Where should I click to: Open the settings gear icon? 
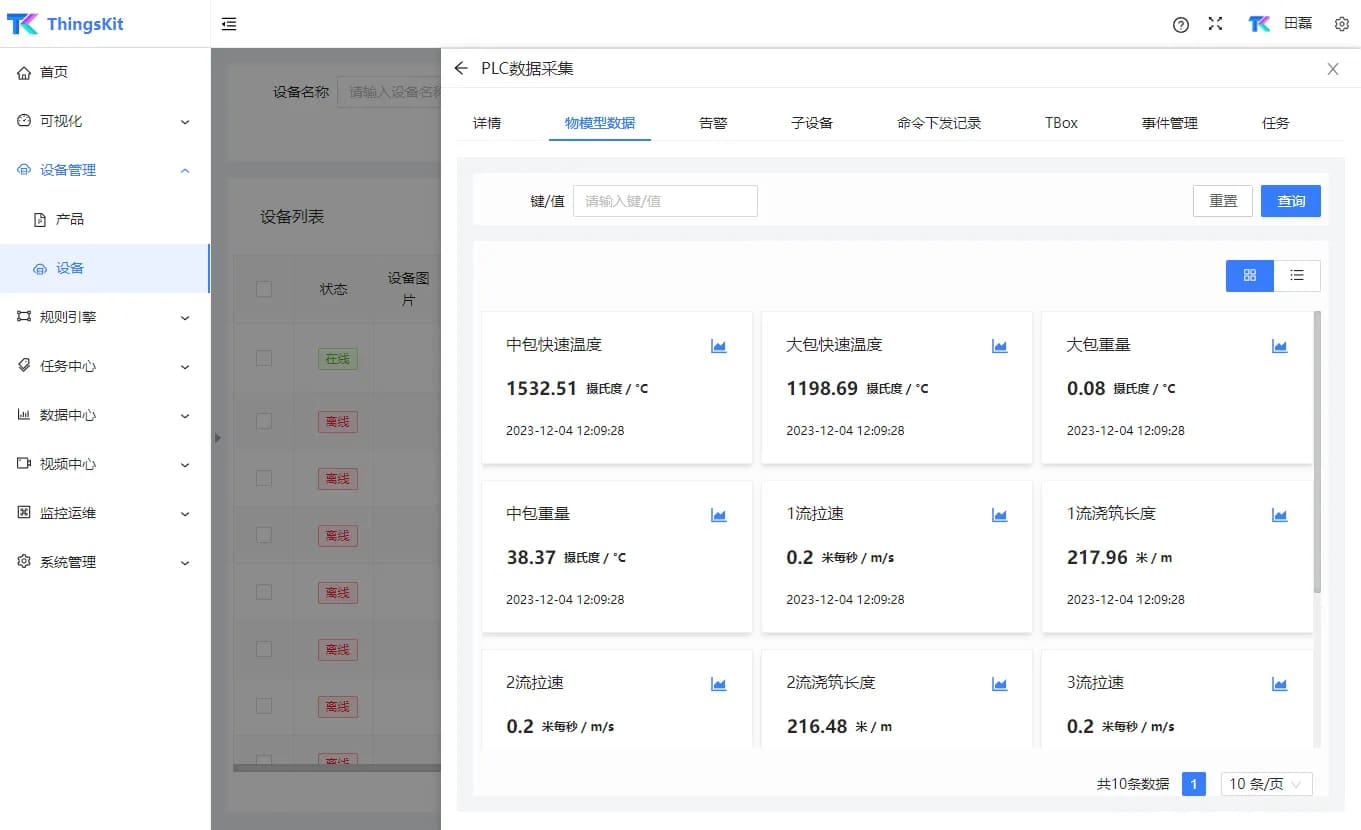coord(1341,23)
